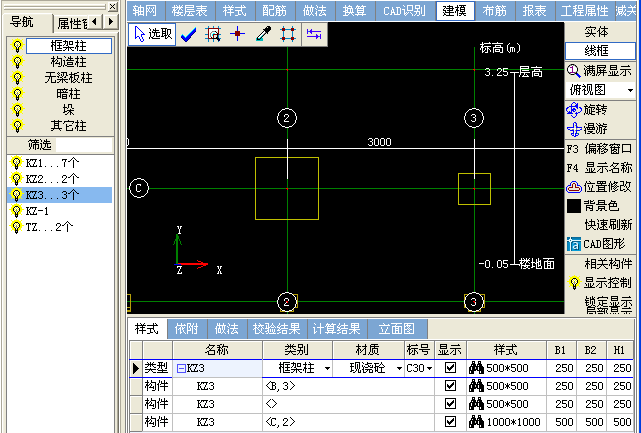Switch to the 轴网 tab
Viewport: 641px width, 433px height.
[145, 11]
